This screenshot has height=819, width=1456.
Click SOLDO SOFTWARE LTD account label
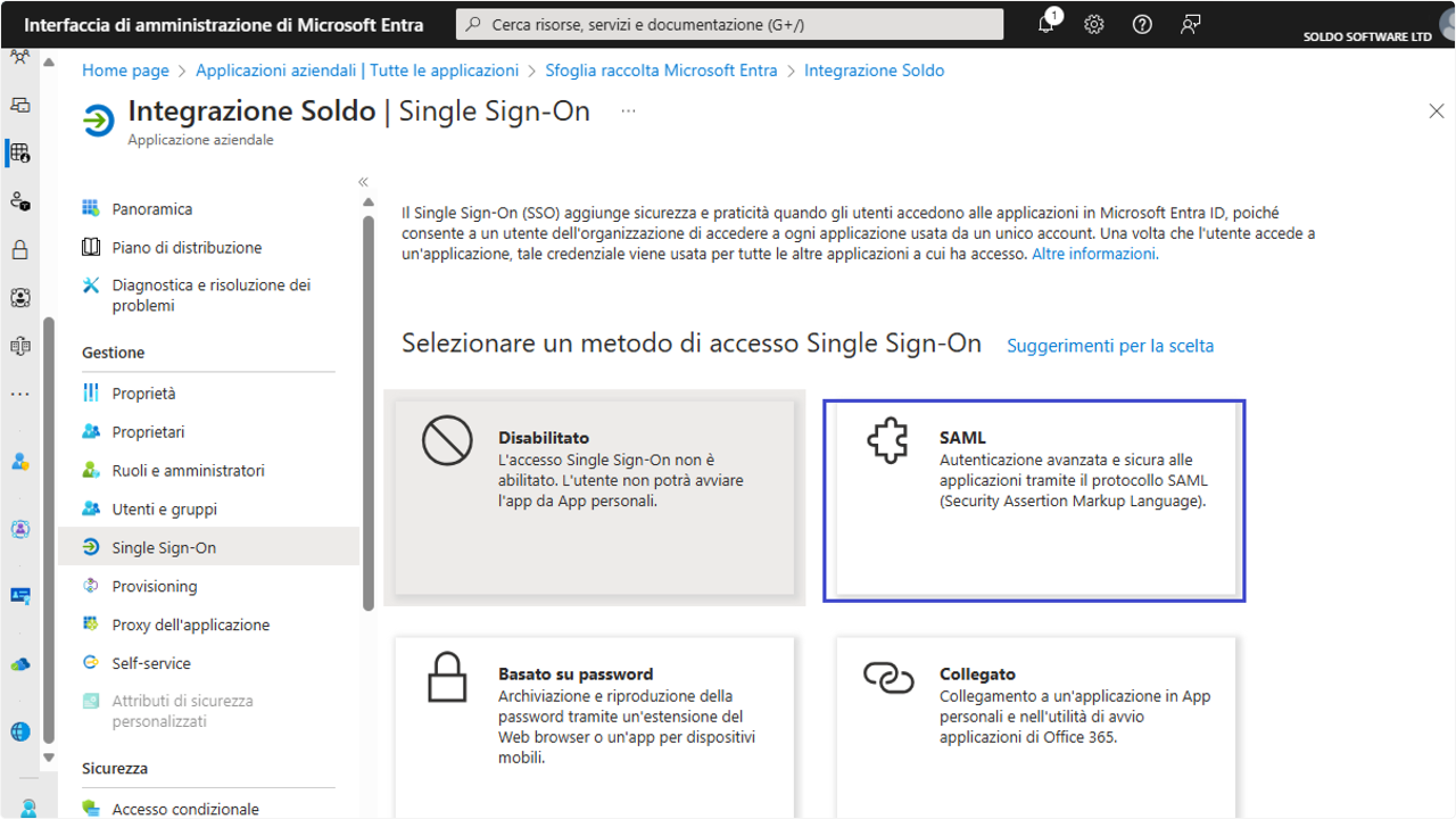coord(1367,36)
